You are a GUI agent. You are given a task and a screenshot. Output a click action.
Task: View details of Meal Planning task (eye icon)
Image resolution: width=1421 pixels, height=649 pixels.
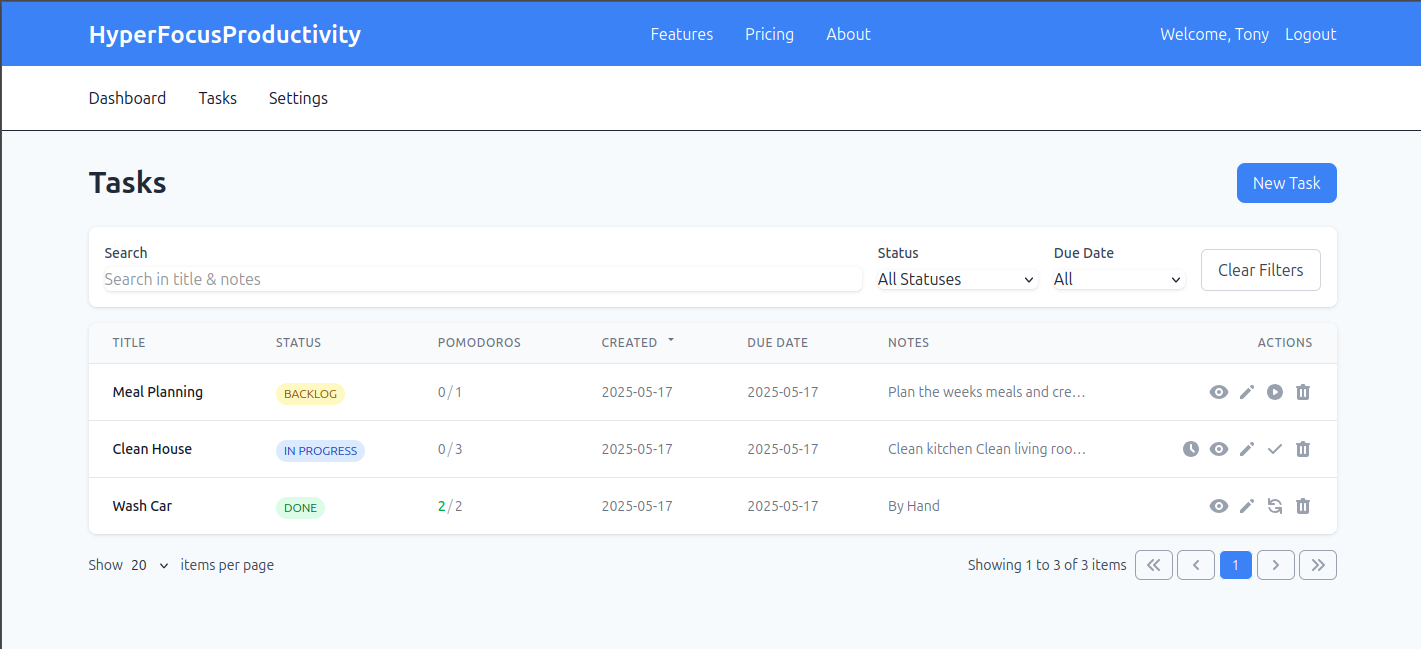(x=1218, y=392)
